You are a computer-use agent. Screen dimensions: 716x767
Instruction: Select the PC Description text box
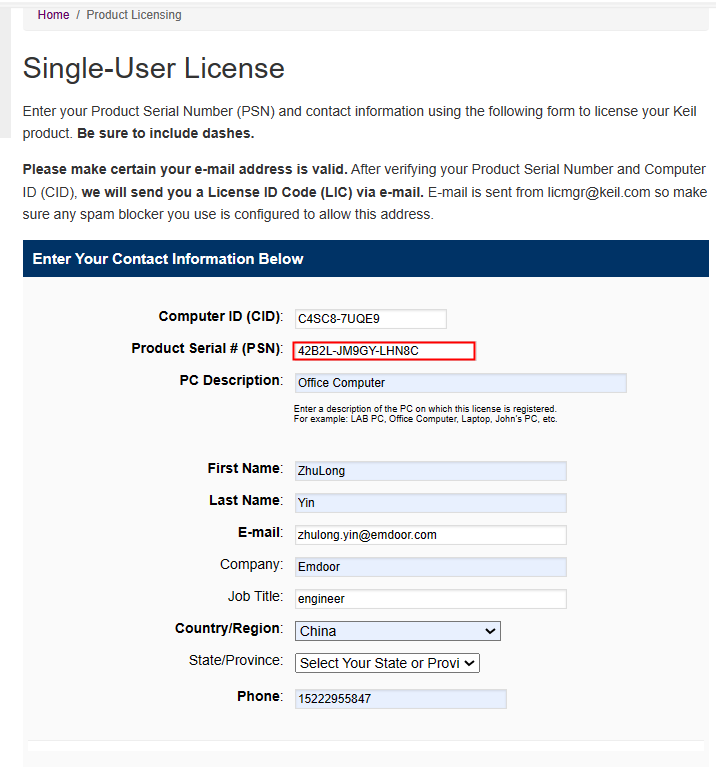pos(460,383)
